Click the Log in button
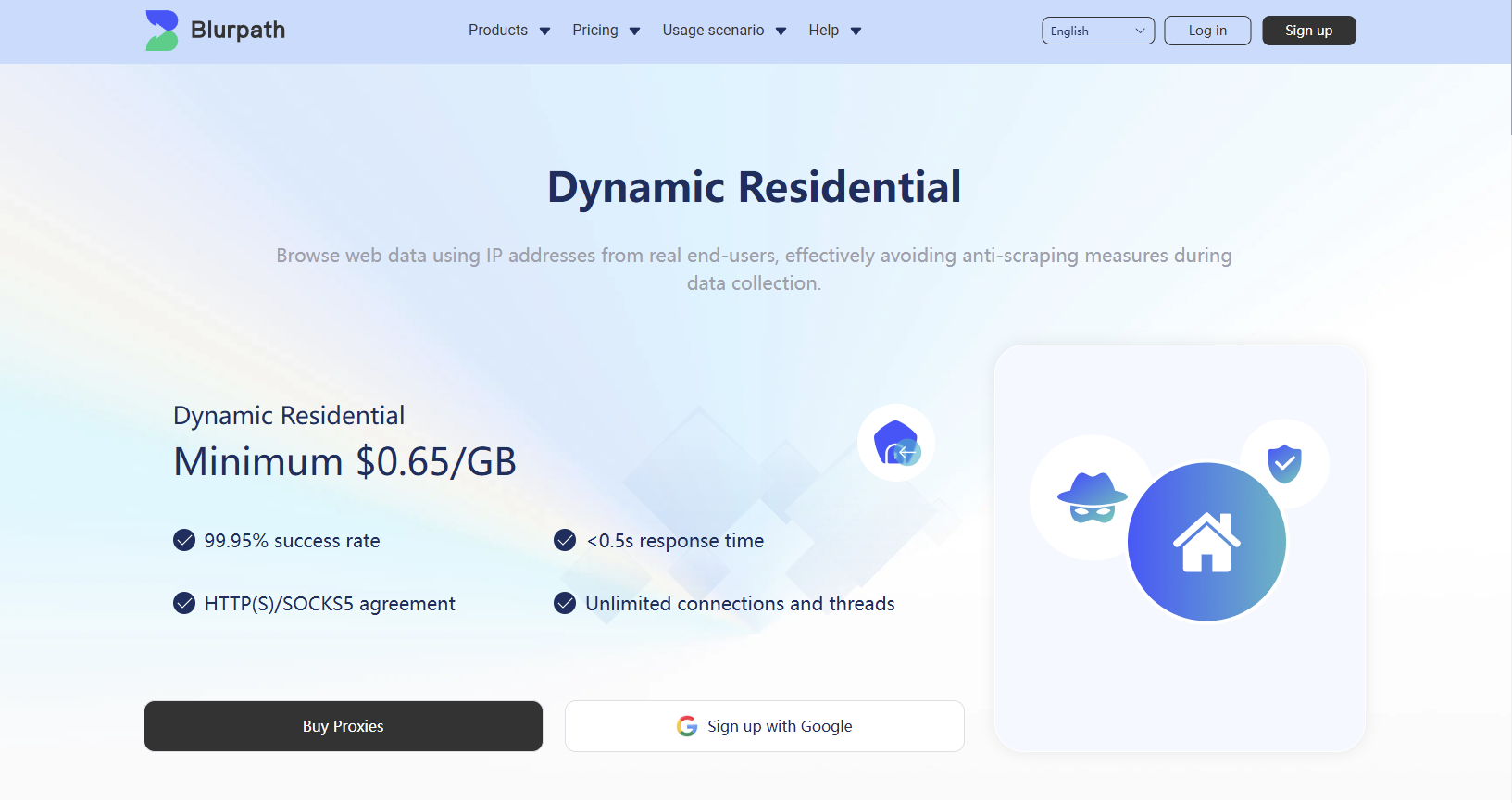The width and height of the screenshot is (1512, 803). coord(1206,31)
